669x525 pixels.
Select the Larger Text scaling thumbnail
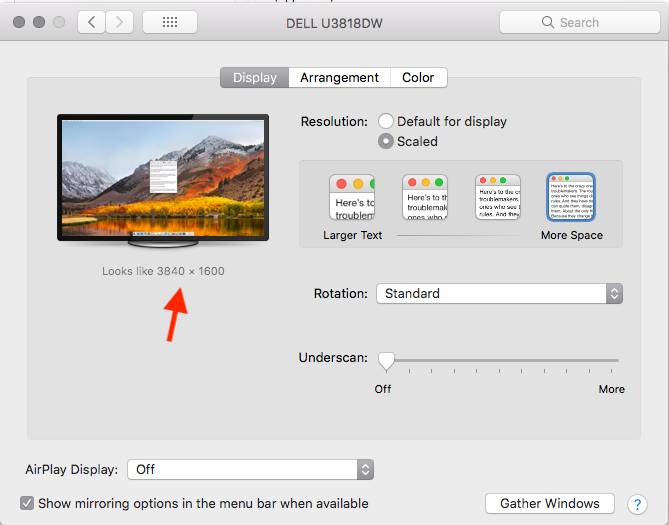point(352,197)
